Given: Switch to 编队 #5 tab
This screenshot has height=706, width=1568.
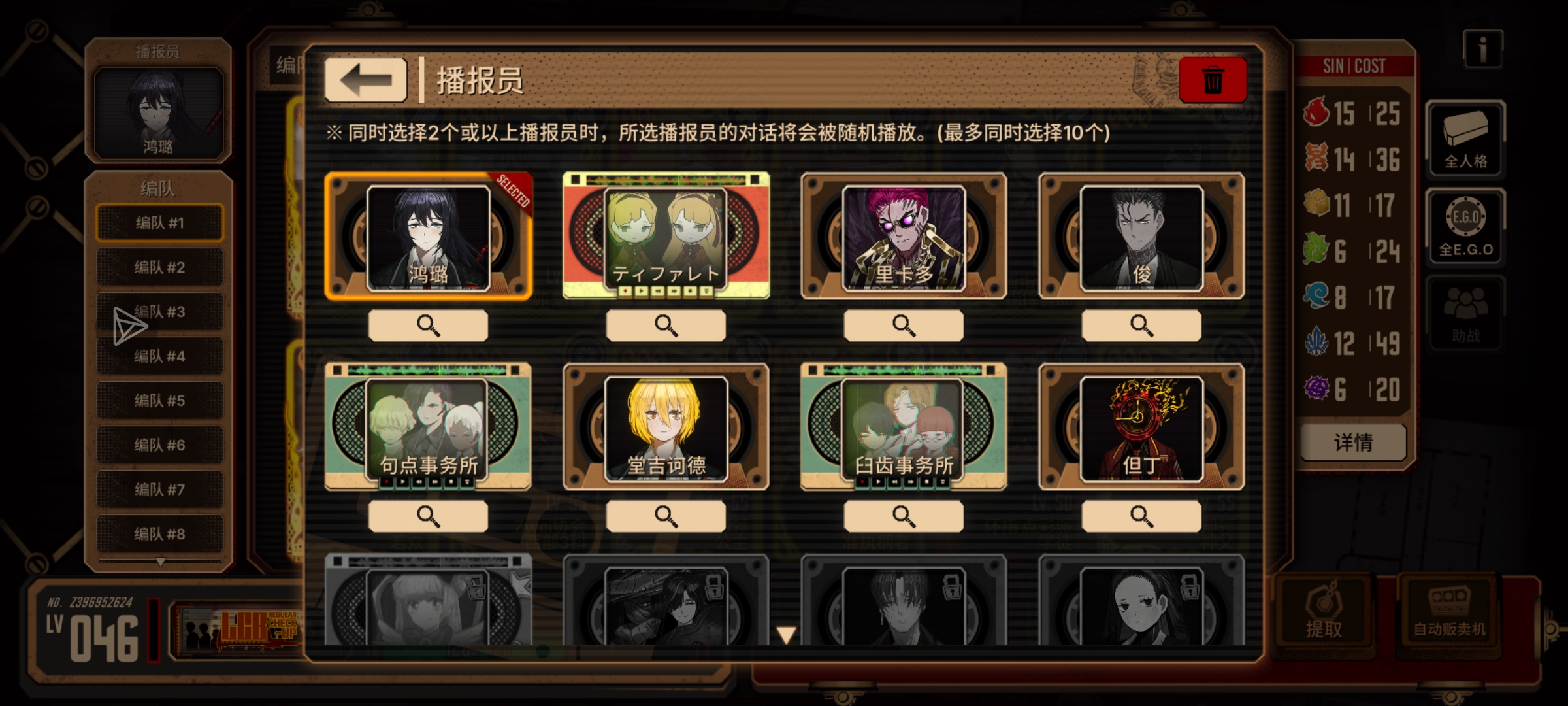Looking at the screenshot, I should tap(160, 401).
